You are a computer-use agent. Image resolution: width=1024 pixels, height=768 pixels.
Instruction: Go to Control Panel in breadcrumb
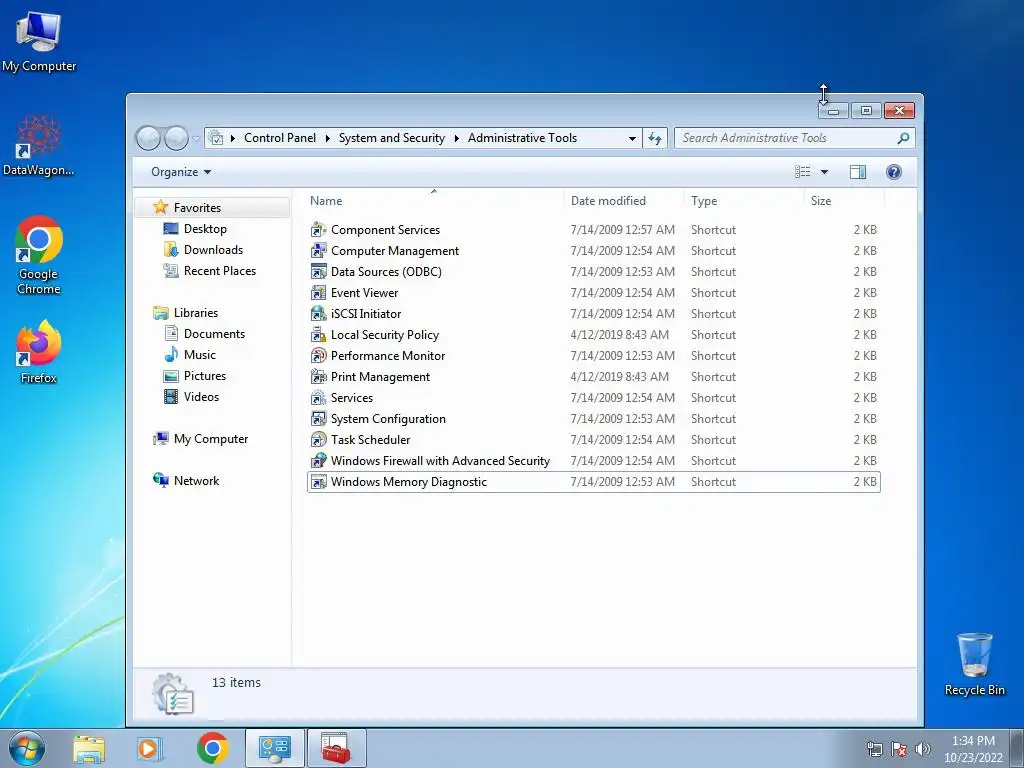point(280,138)
